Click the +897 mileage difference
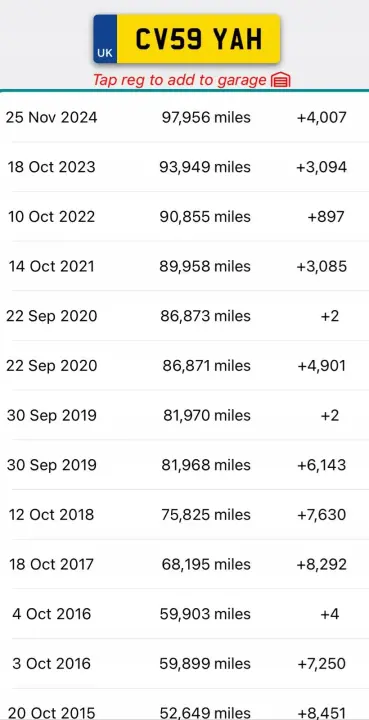369x720 pixels. 326,217
